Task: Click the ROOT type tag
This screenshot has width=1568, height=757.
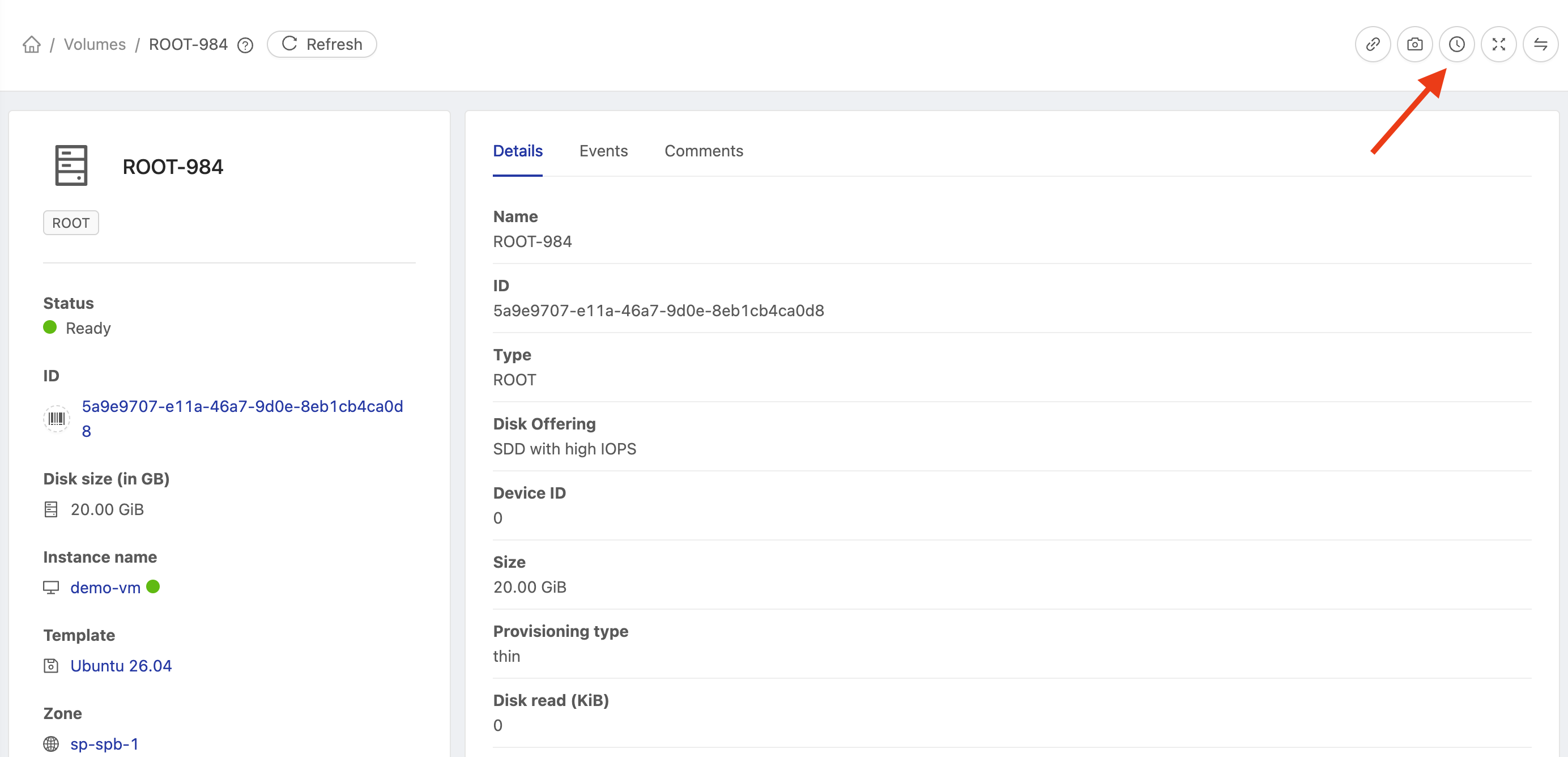Action: 71,223
